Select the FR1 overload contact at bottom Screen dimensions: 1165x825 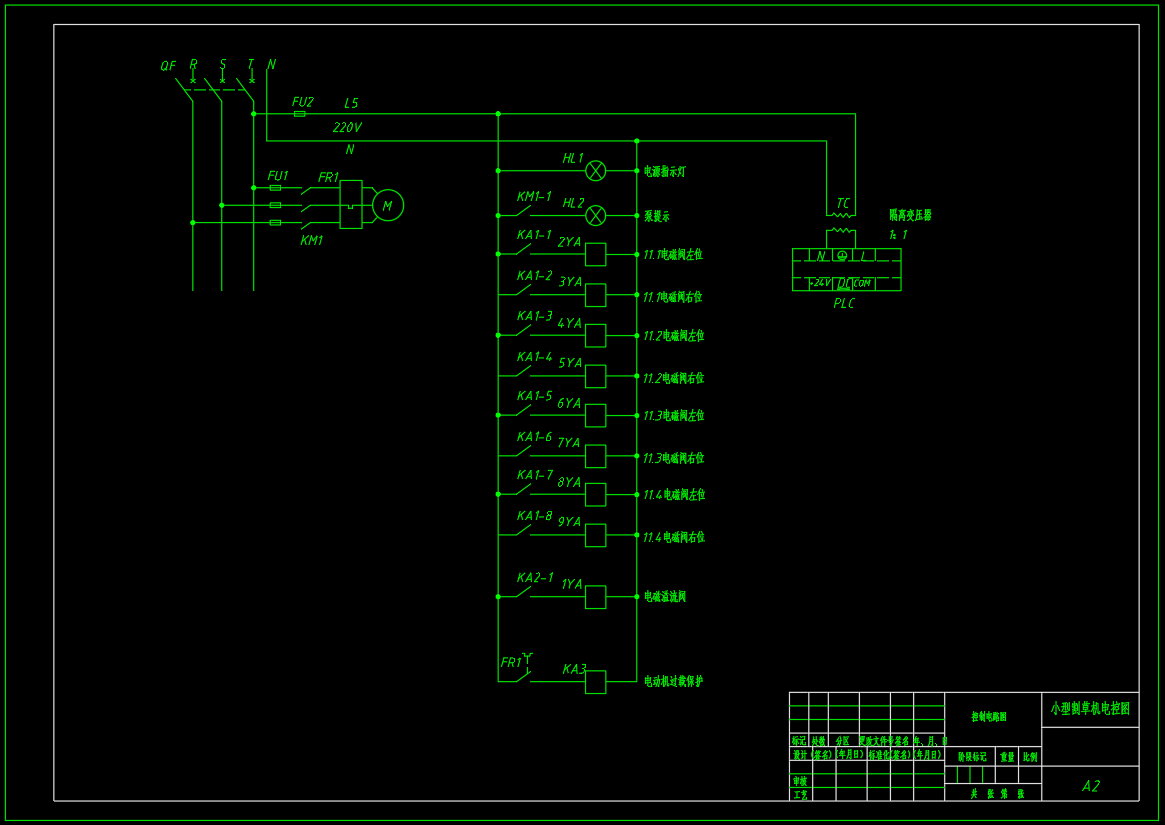pyautogui.click(x=524, y=668)
